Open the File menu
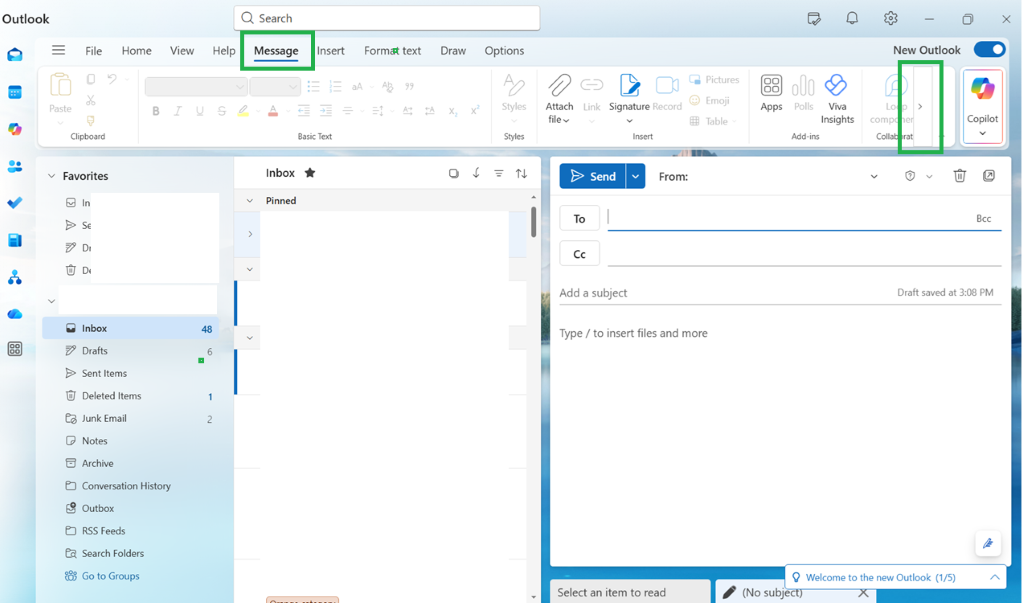Viewport: 1024px width, 603px height. click(93, 50)
